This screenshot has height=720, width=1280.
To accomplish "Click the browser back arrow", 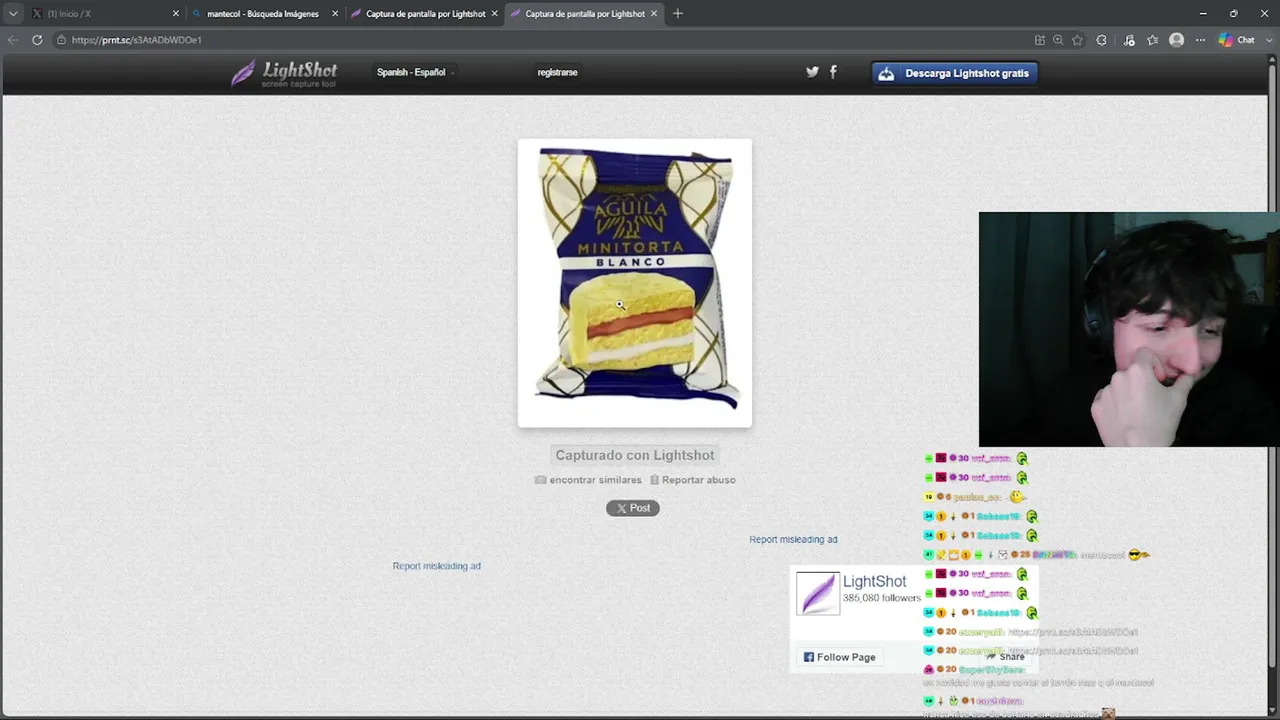I will point(13,40).
